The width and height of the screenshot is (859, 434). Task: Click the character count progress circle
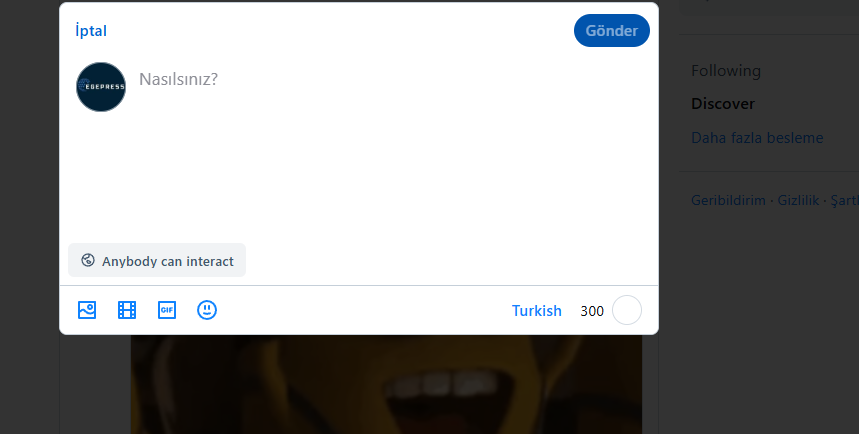tap(626, 311)
